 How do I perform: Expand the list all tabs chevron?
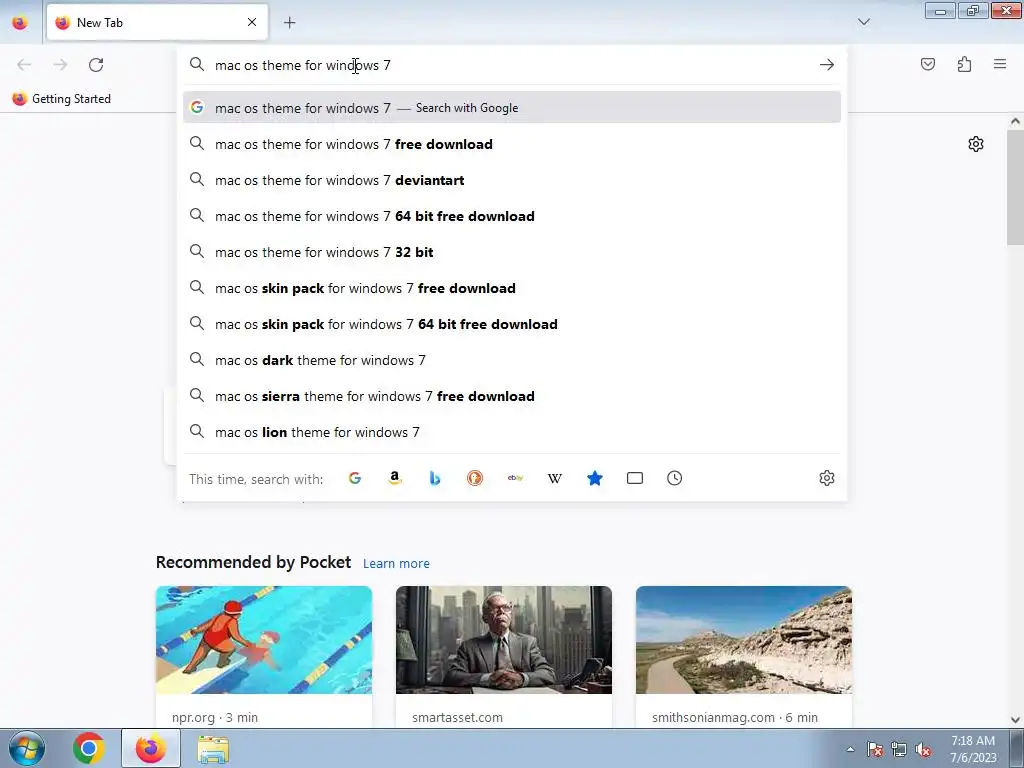(864, 22)
